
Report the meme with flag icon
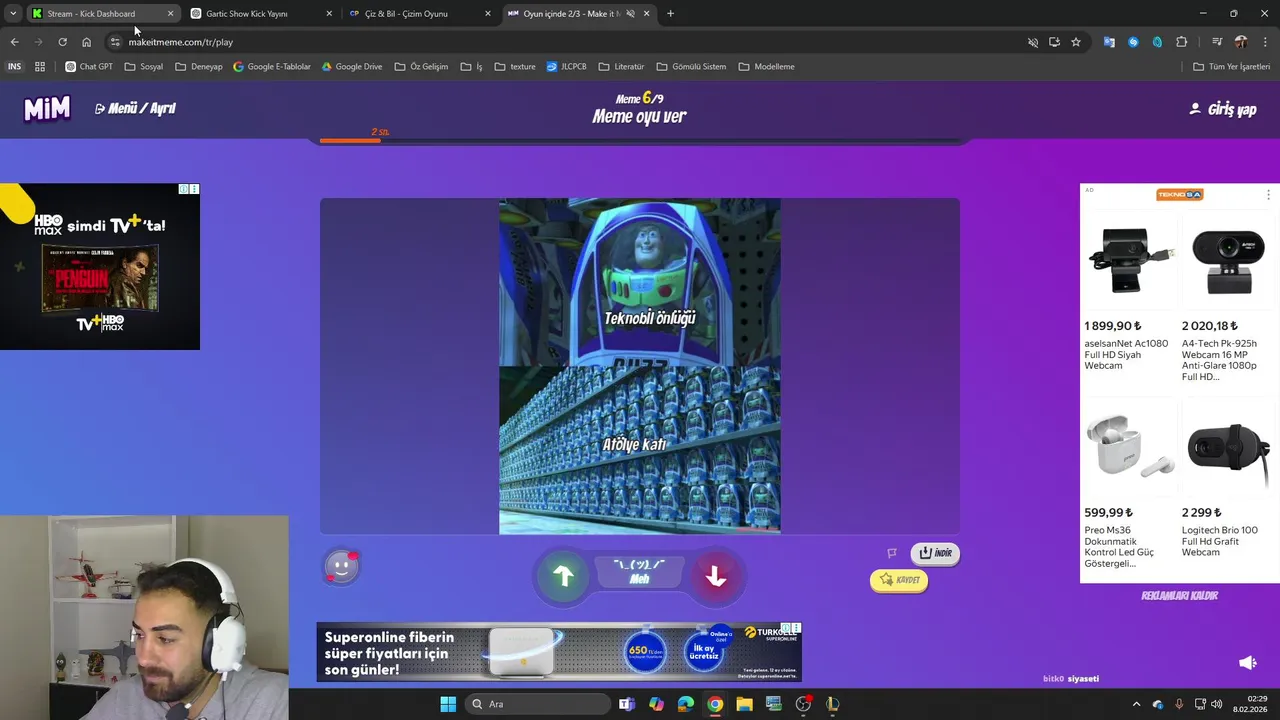(x=892, y=553)
